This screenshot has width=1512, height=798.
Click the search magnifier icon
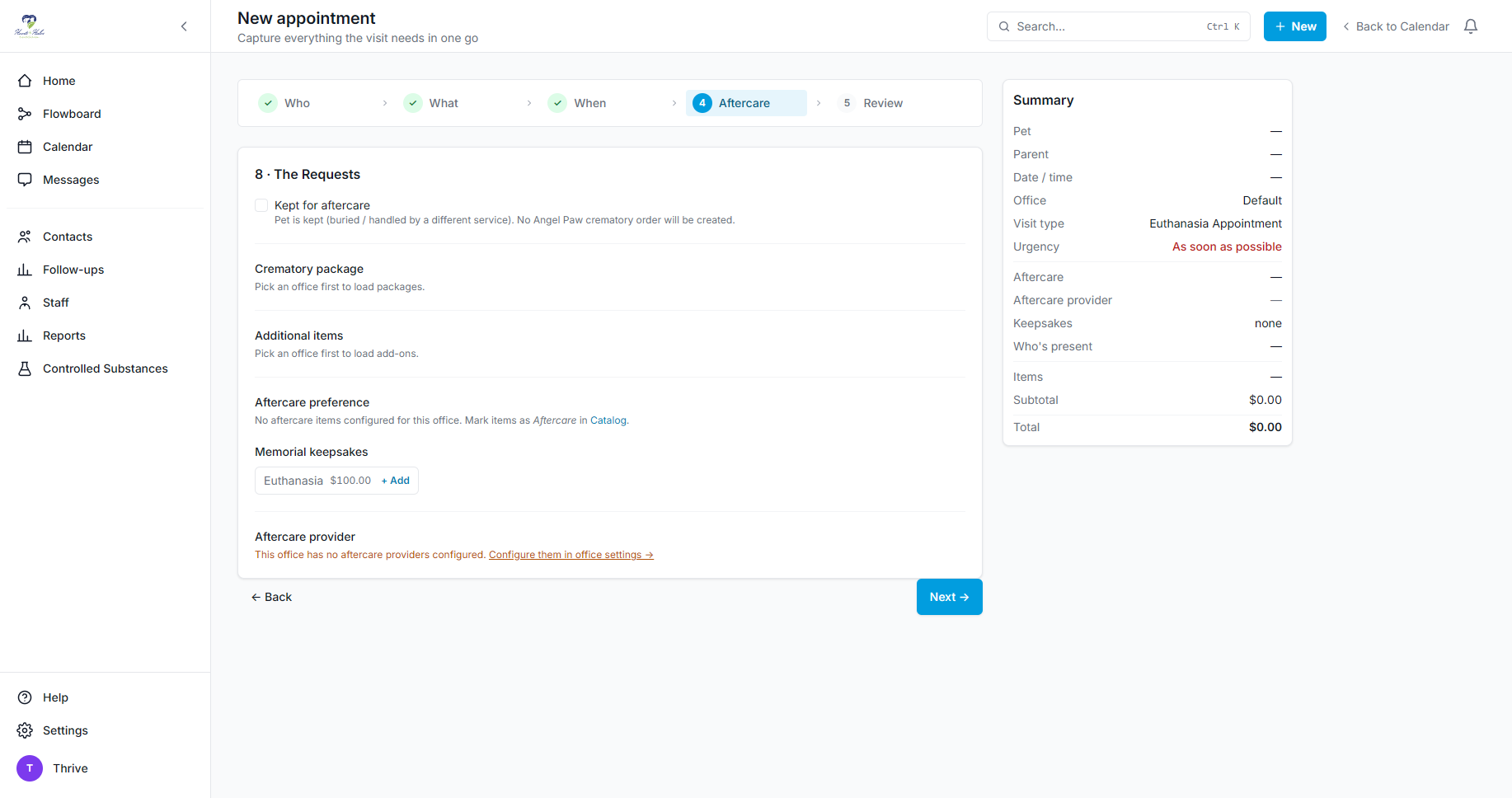pos(1004,26)
